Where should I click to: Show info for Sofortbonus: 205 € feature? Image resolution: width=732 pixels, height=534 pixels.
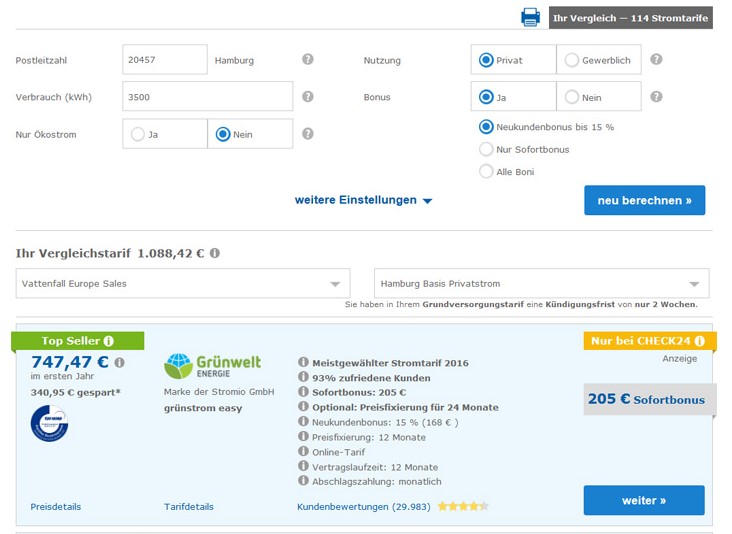(x=303, y=393)
